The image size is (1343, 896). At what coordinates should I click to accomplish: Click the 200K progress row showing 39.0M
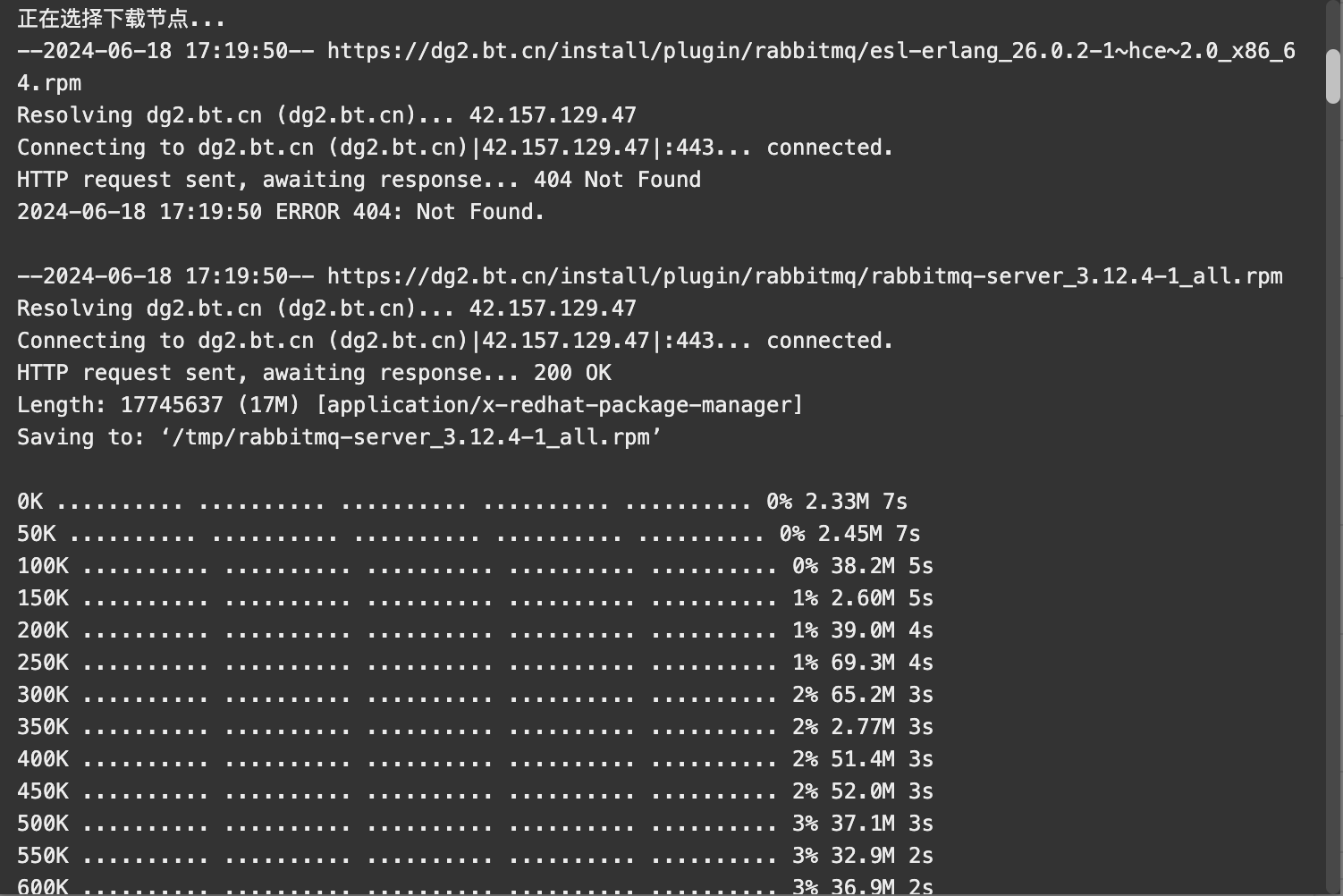(475, 630)
